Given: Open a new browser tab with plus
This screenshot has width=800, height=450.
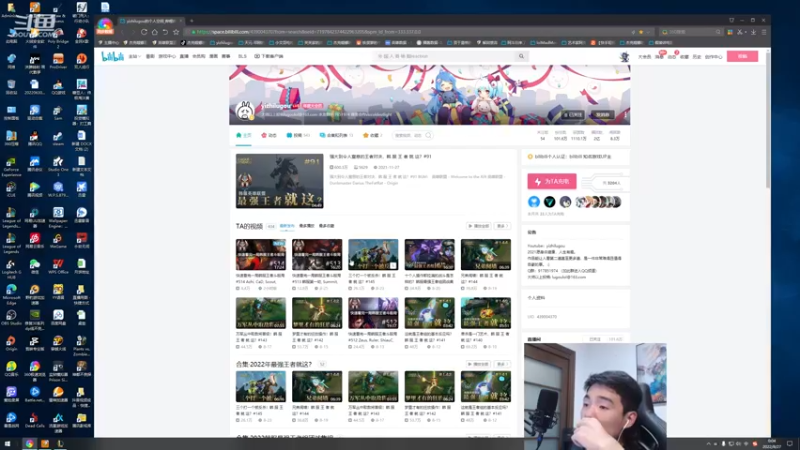Looking at the screenshot, I should click(x=191, y=21).
